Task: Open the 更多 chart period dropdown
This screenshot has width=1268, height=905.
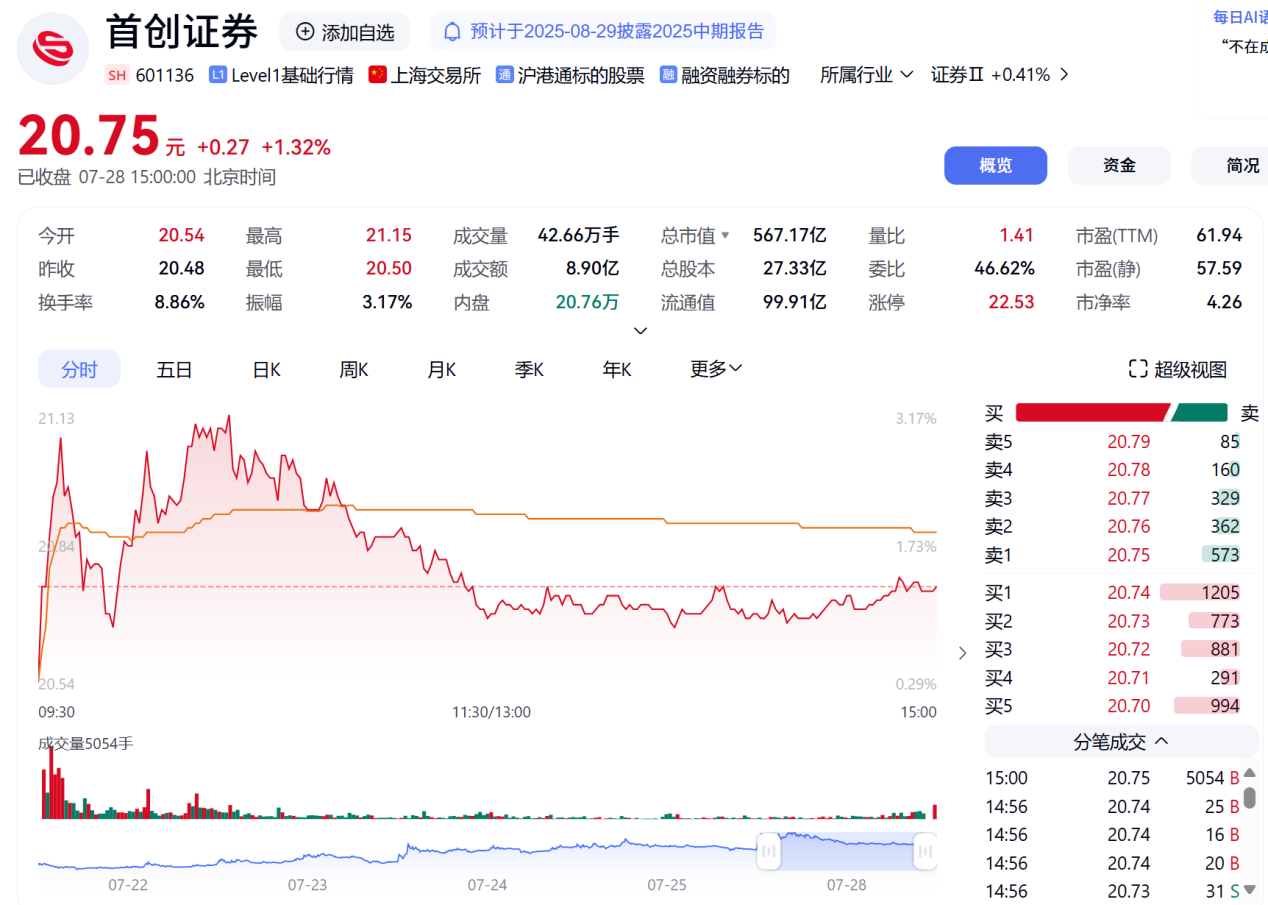Action: (x=716, y=369)
